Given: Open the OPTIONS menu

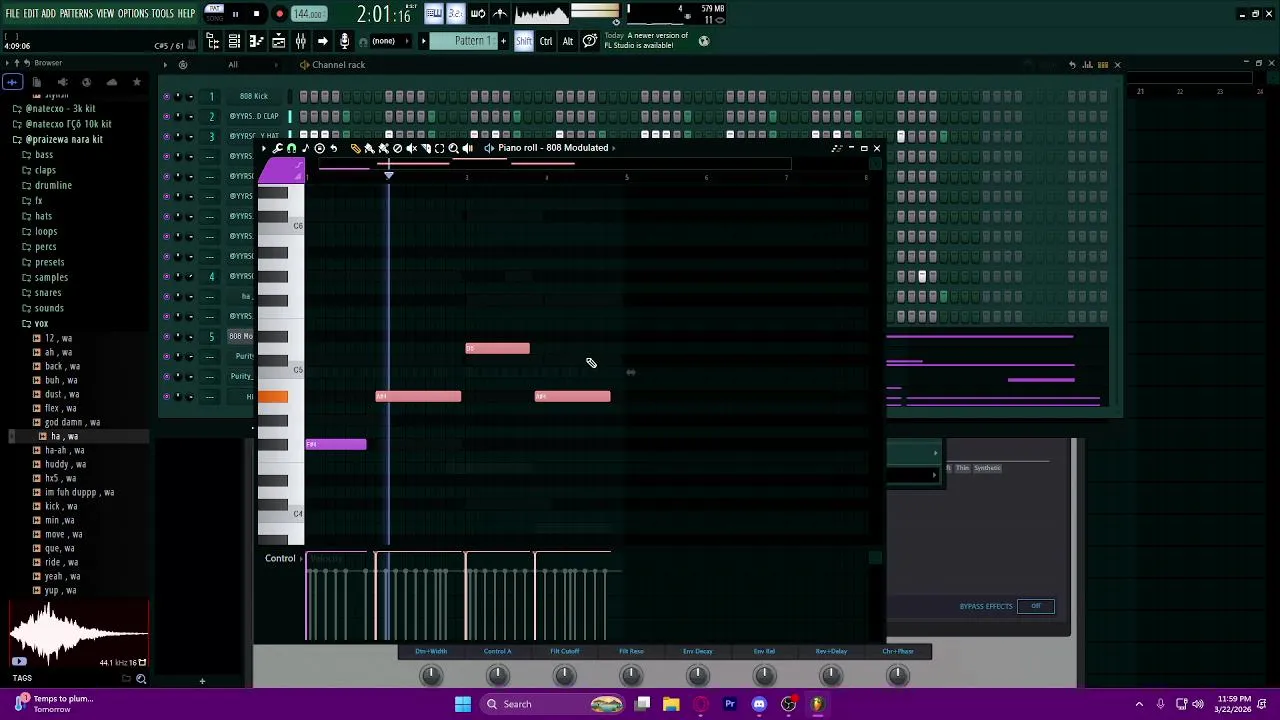Looking at the screenshot, I should point(133,14).
